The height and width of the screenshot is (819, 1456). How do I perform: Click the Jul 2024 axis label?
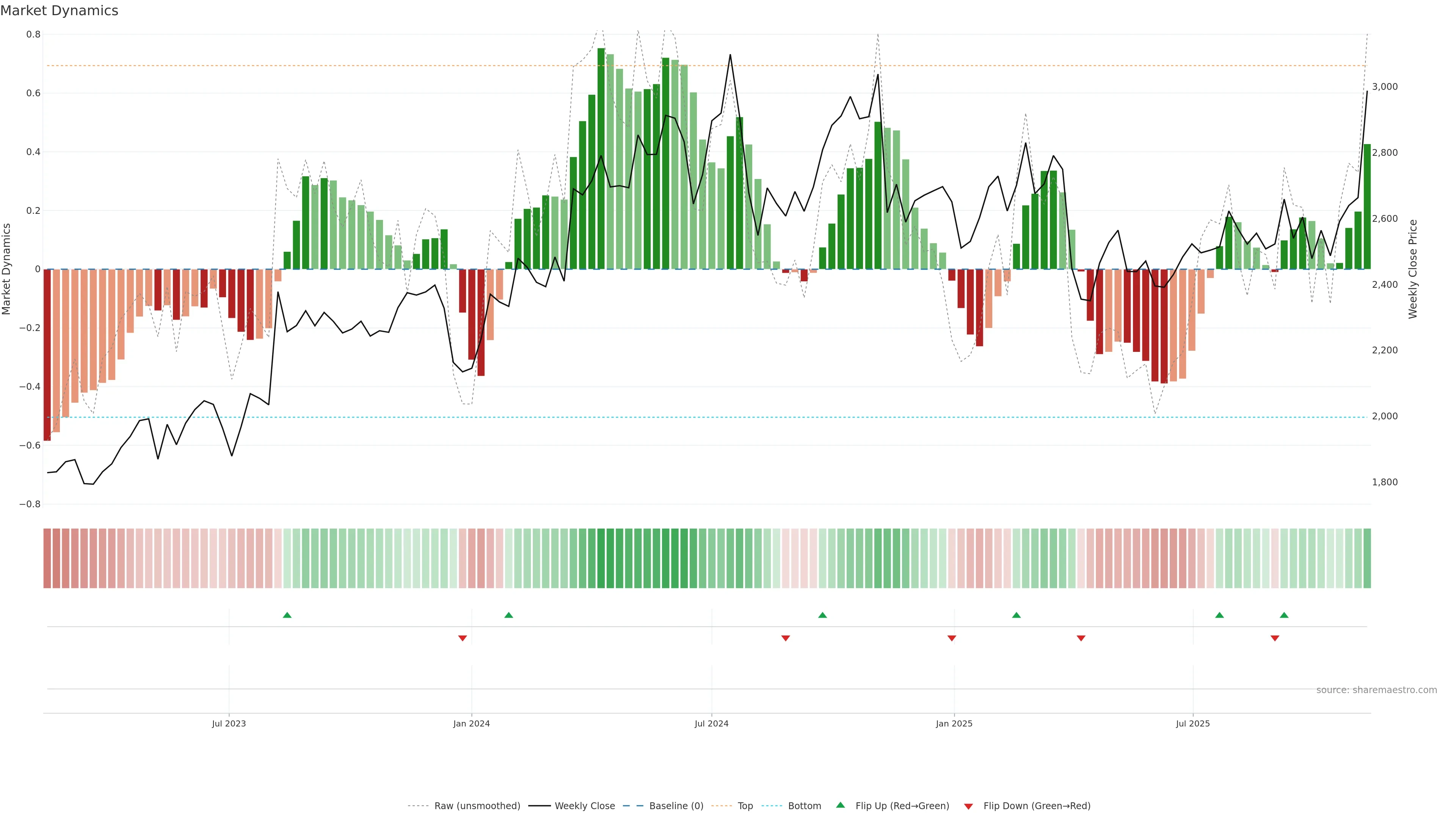pyautogui.click(x=711, y=723)
